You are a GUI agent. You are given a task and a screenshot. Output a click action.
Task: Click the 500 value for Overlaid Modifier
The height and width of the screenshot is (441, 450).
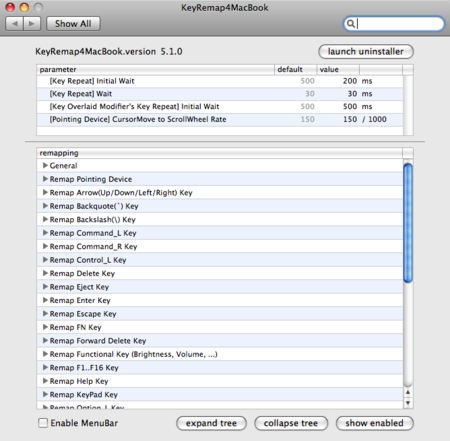[350, 107]
